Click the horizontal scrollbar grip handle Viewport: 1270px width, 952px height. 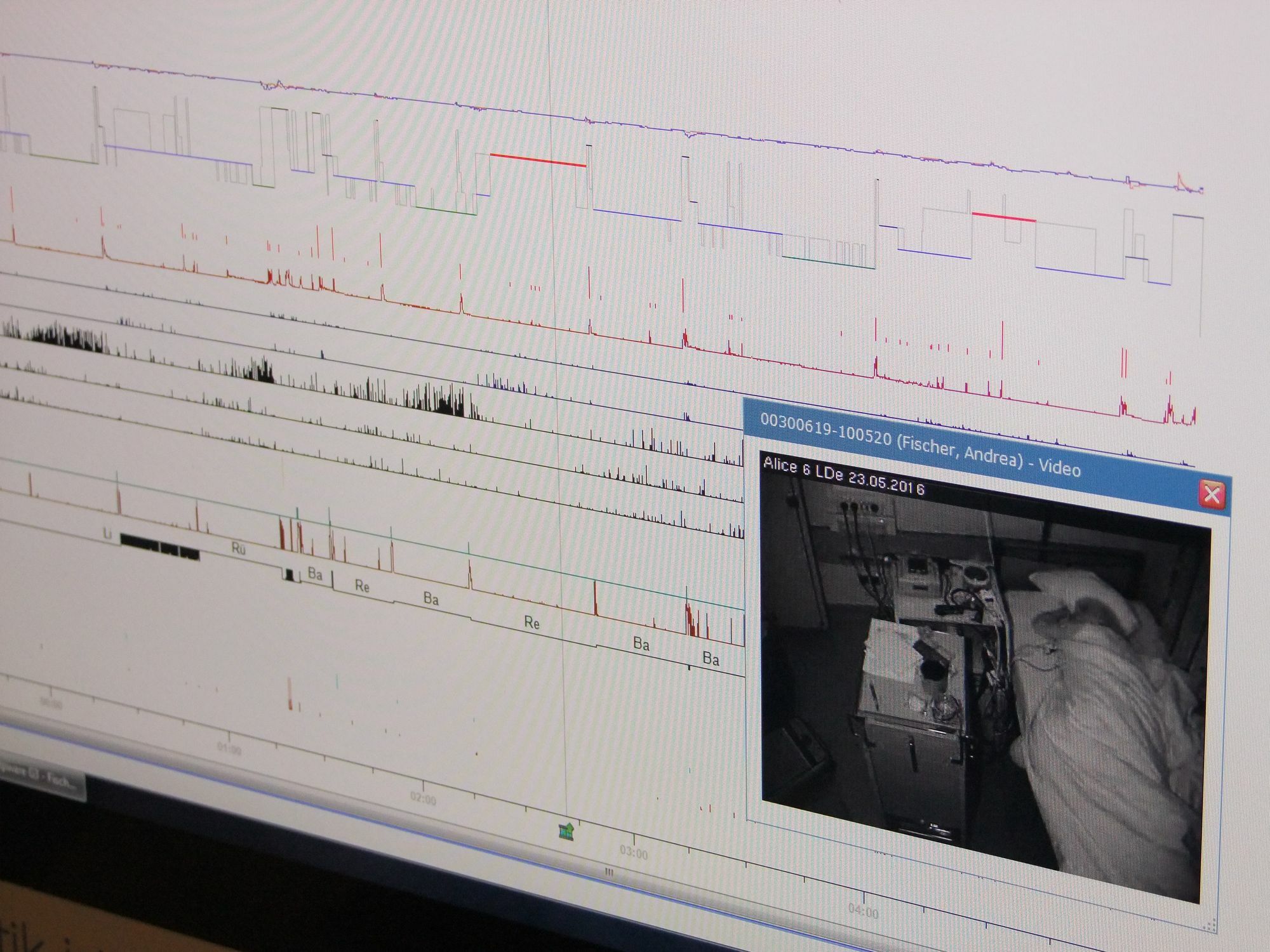608,872
